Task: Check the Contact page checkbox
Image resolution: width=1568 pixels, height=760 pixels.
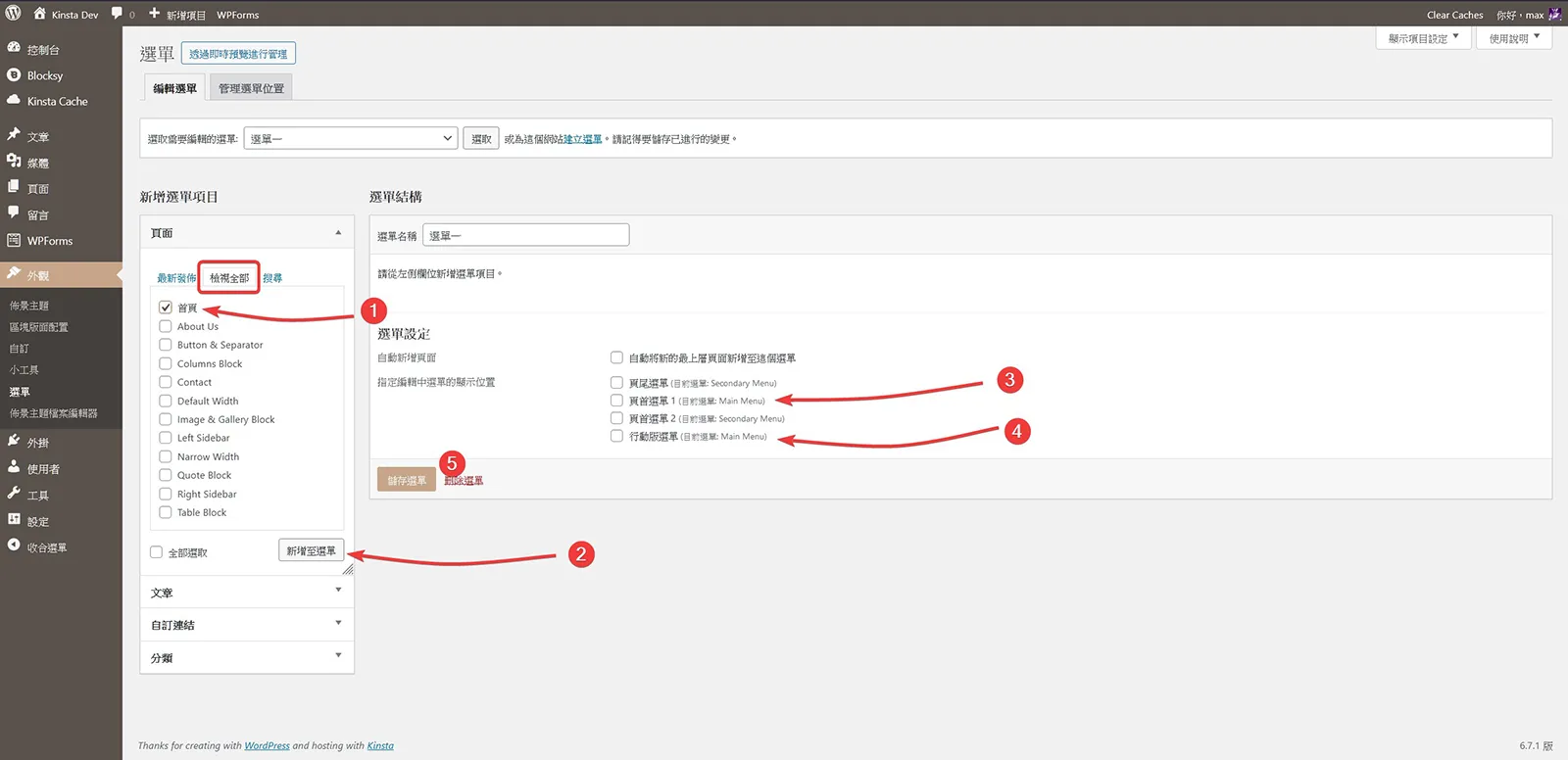Action: (166, 382)
